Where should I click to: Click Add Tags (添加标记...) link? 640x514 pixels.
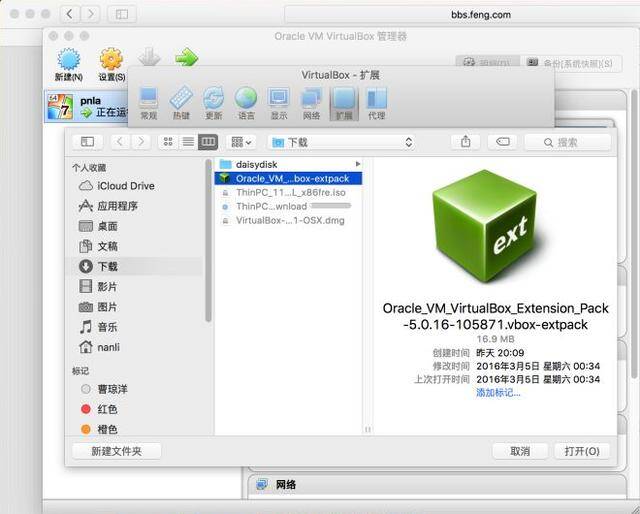[x=498, y=393]
